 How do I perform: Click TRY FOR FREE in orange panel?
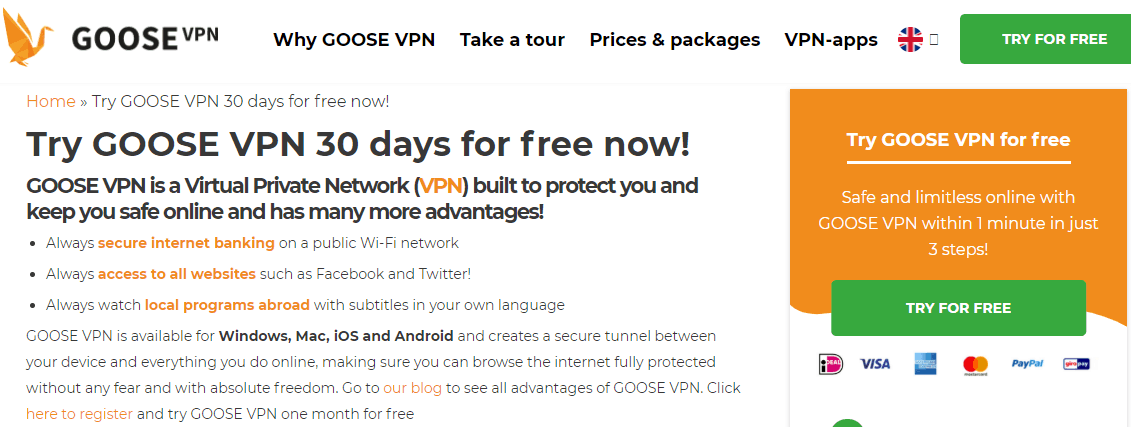958,308
